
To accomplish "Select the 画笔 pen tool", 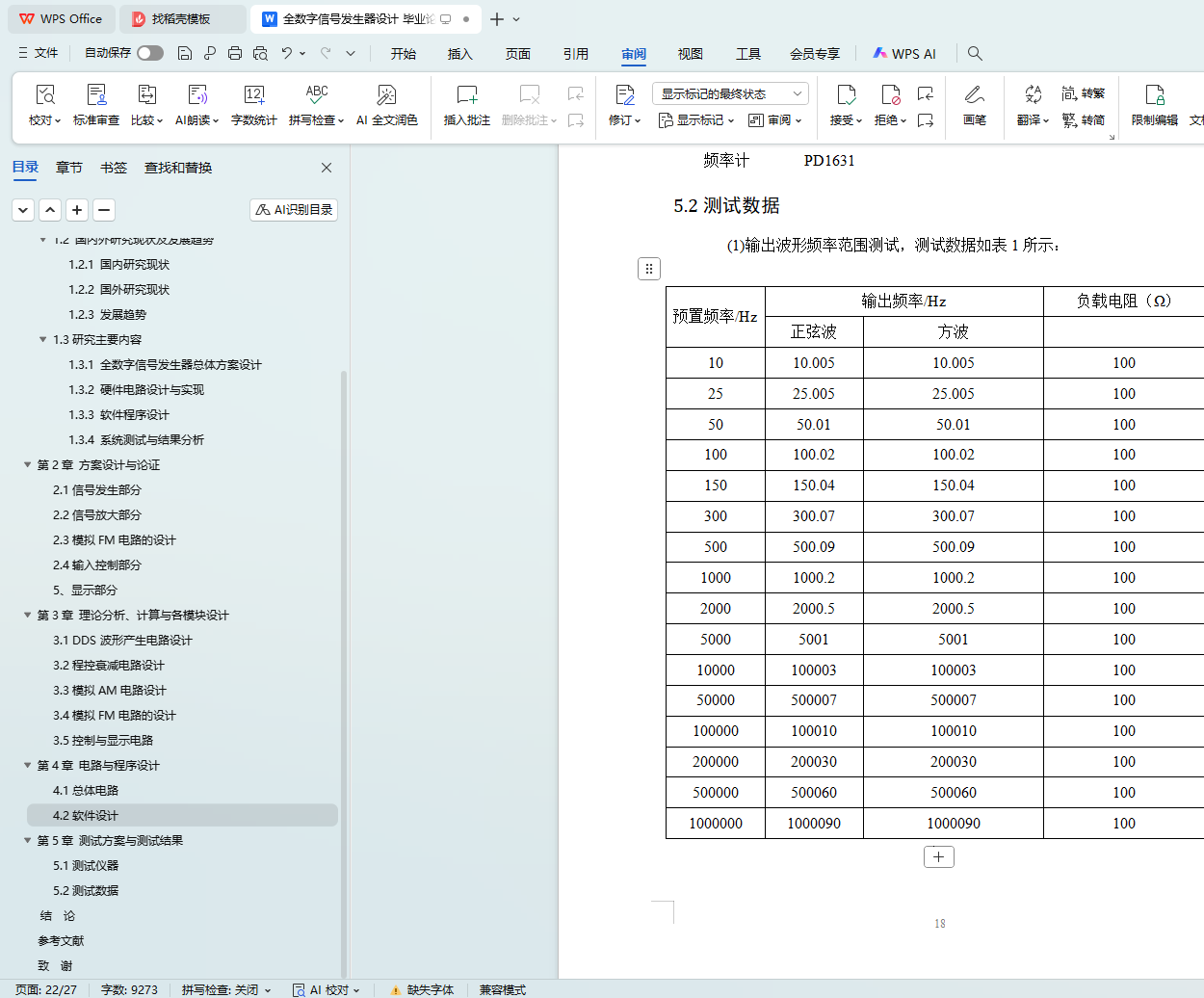I will point(974,95).
